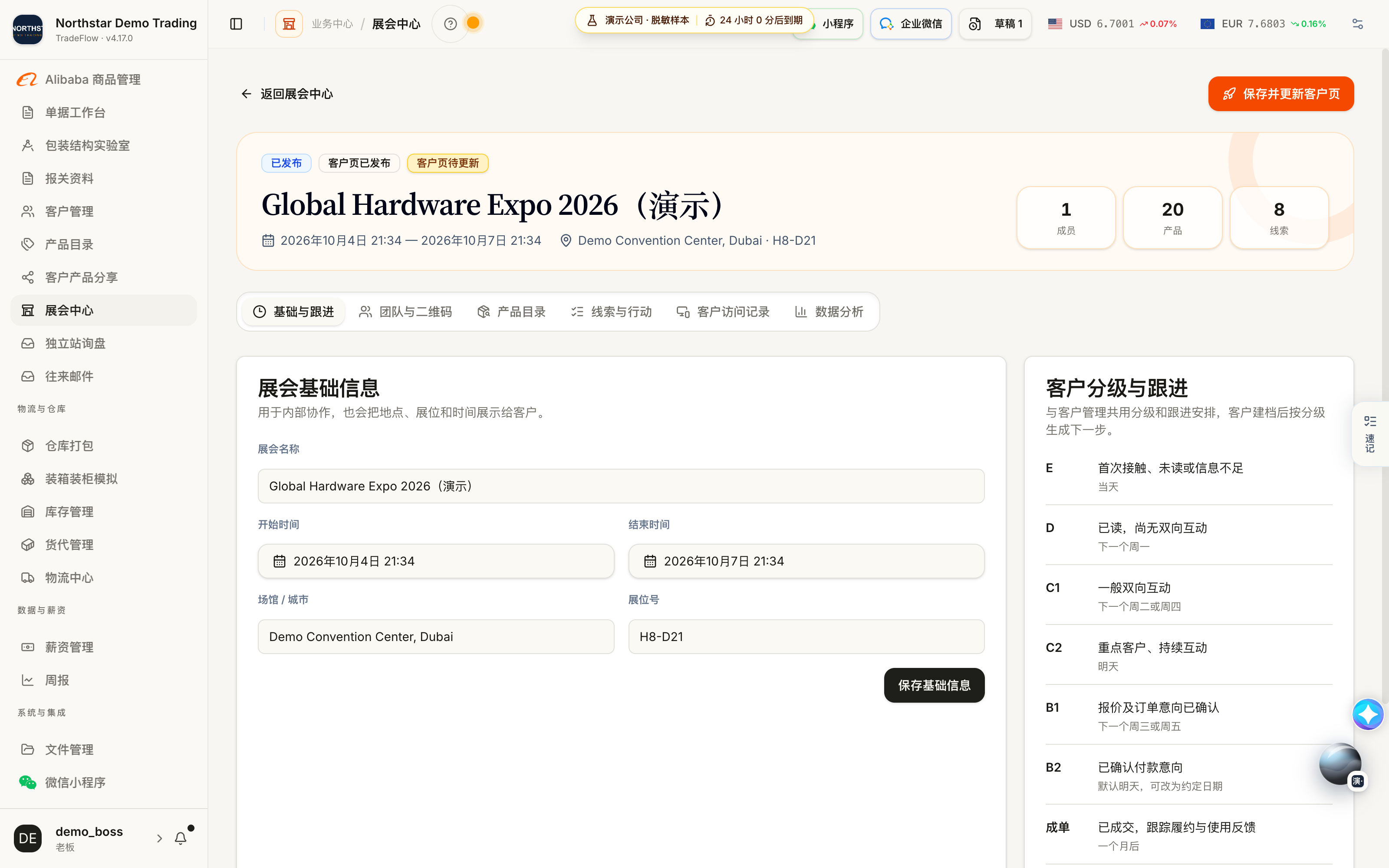Screen dimensions: 1389x868
Task: Click 保存并更新客户页 button
Action: [1280, 94]
